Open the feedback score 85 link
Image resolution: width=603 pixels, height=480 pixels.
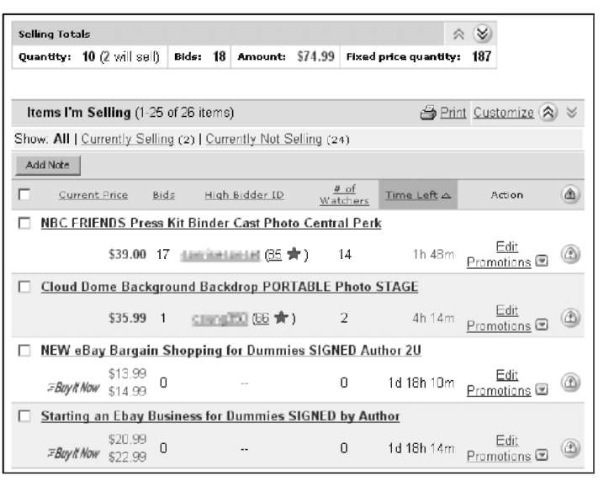pos(274,254)
